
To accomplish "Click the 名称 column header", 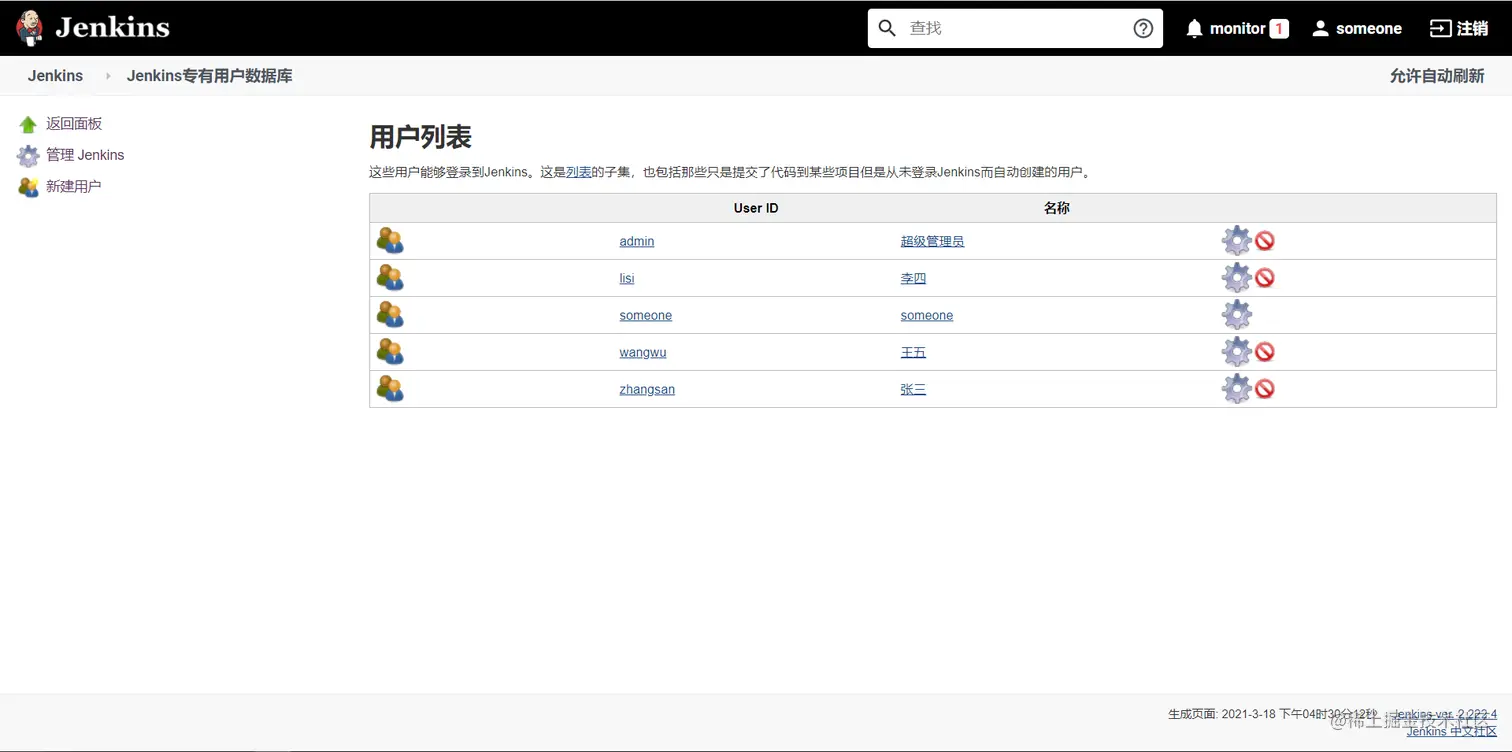I will [1057, 208].
